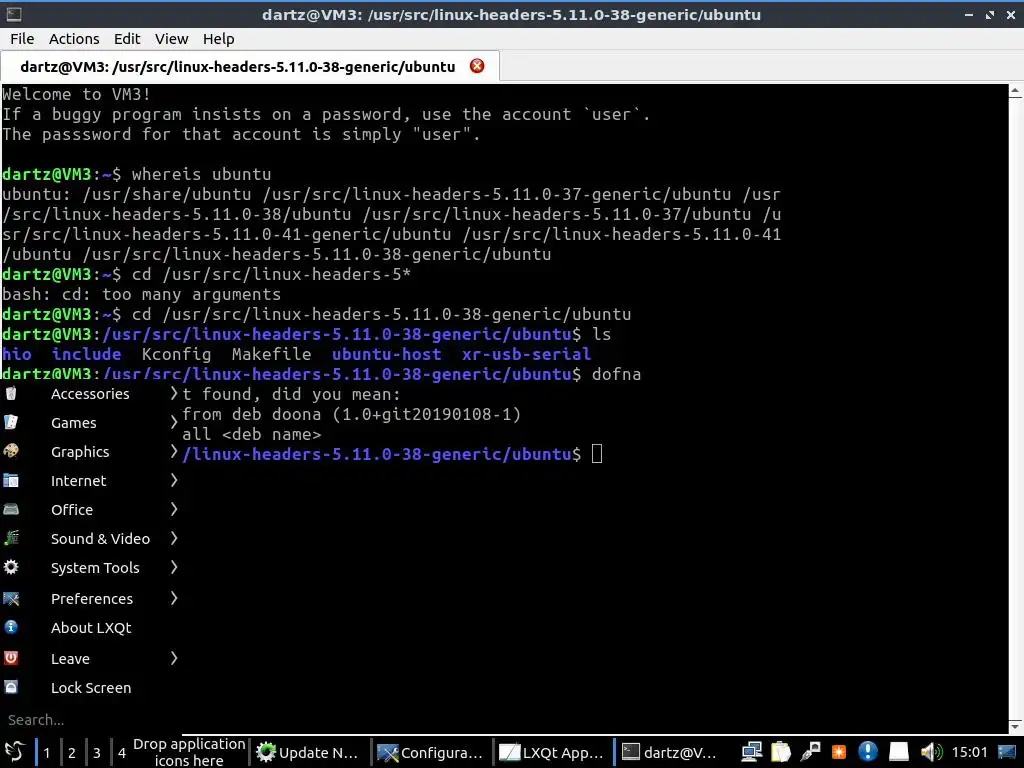The image size is (1024, 768).
Task: Expand the System Tools submenu arrow
Action: pos(174,567)
